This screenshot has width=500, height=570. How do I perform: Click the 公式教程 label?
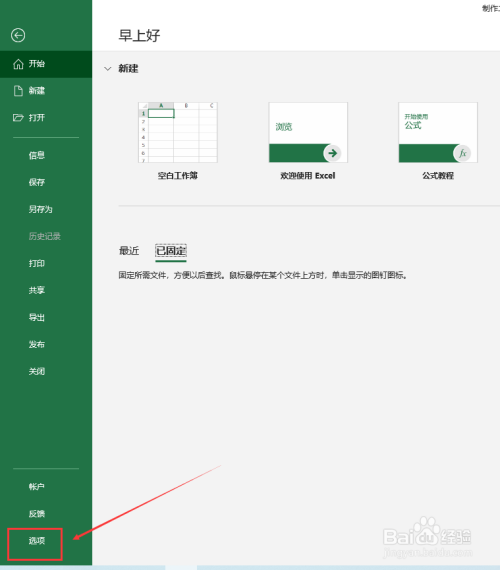click(x=438, y=176)
